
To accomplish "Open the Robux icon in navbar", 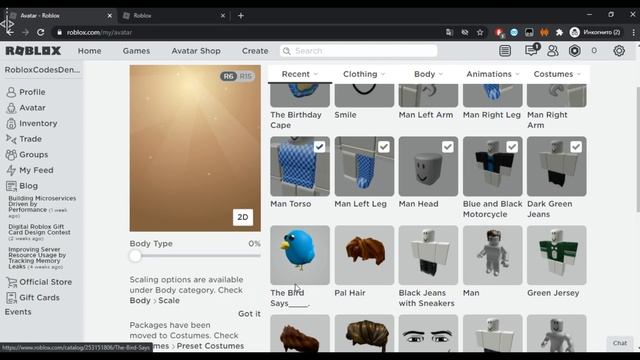I will pos(575,51).
